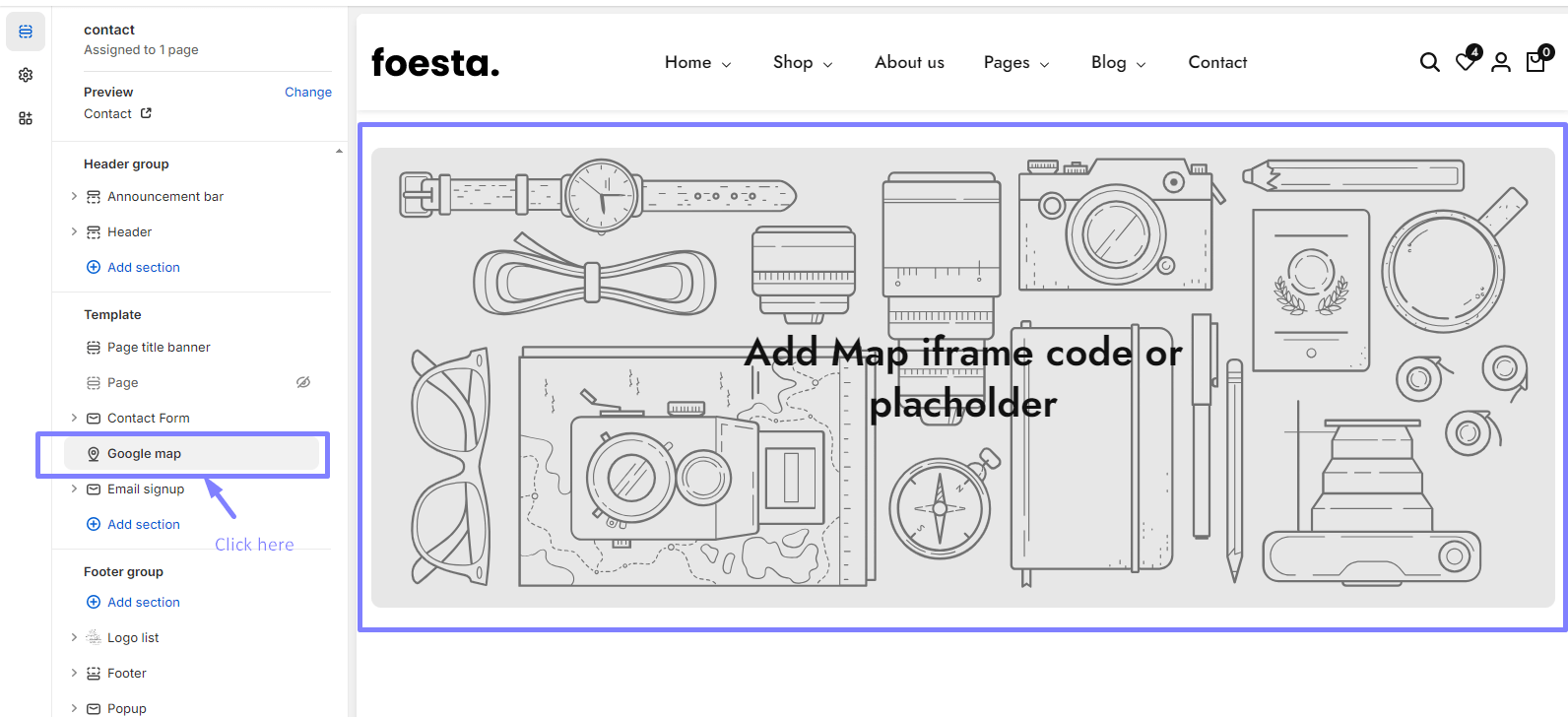Expand the Email signup section
The height and width of the screenshot is (717, 1568).
(74, 489)
